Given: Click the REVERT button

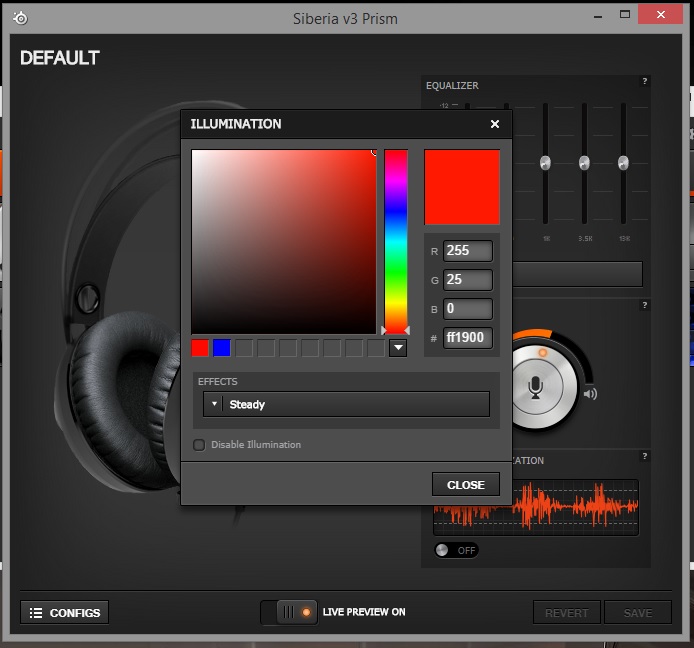Looking at the screenshot, I should click(x=567, y=613).
